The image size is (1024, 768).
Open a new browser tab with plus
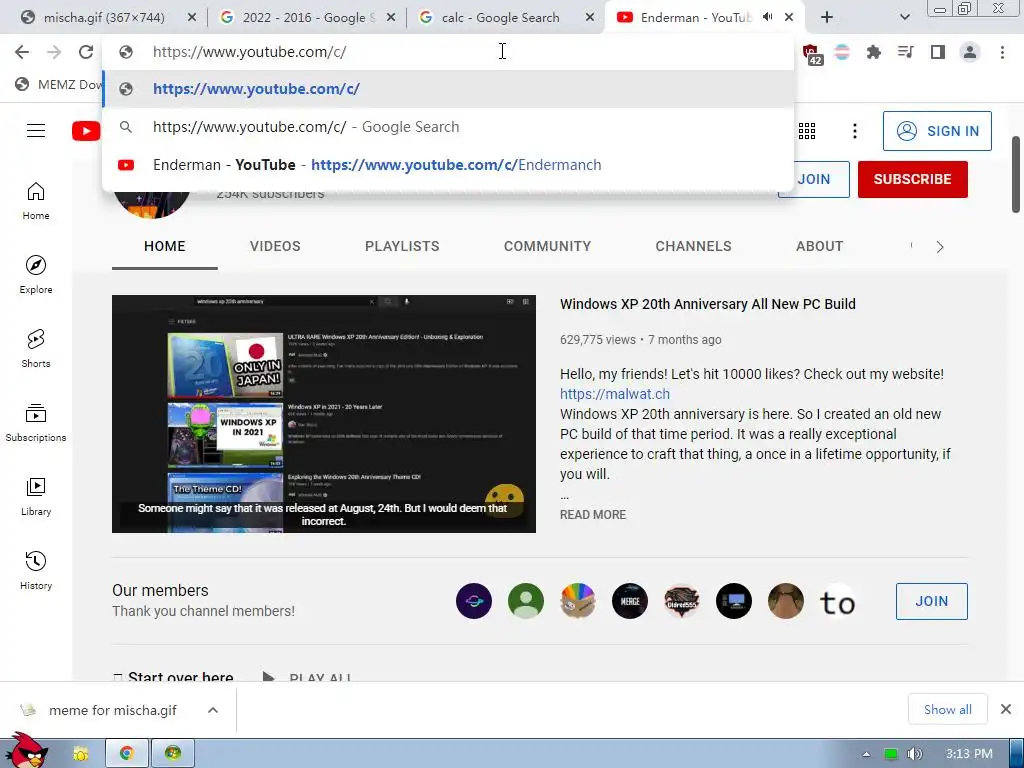pyautogui.click(x=827, y=17)
